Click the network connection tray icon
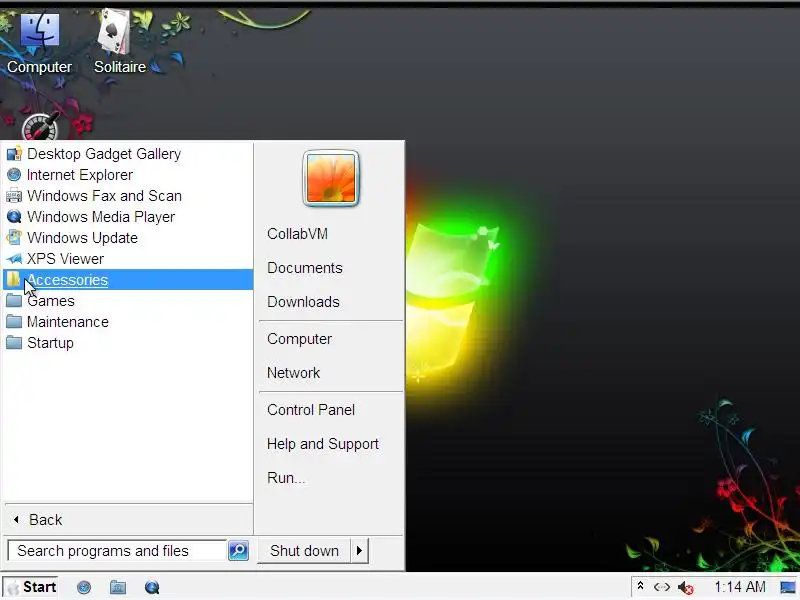 click(662, 587)
